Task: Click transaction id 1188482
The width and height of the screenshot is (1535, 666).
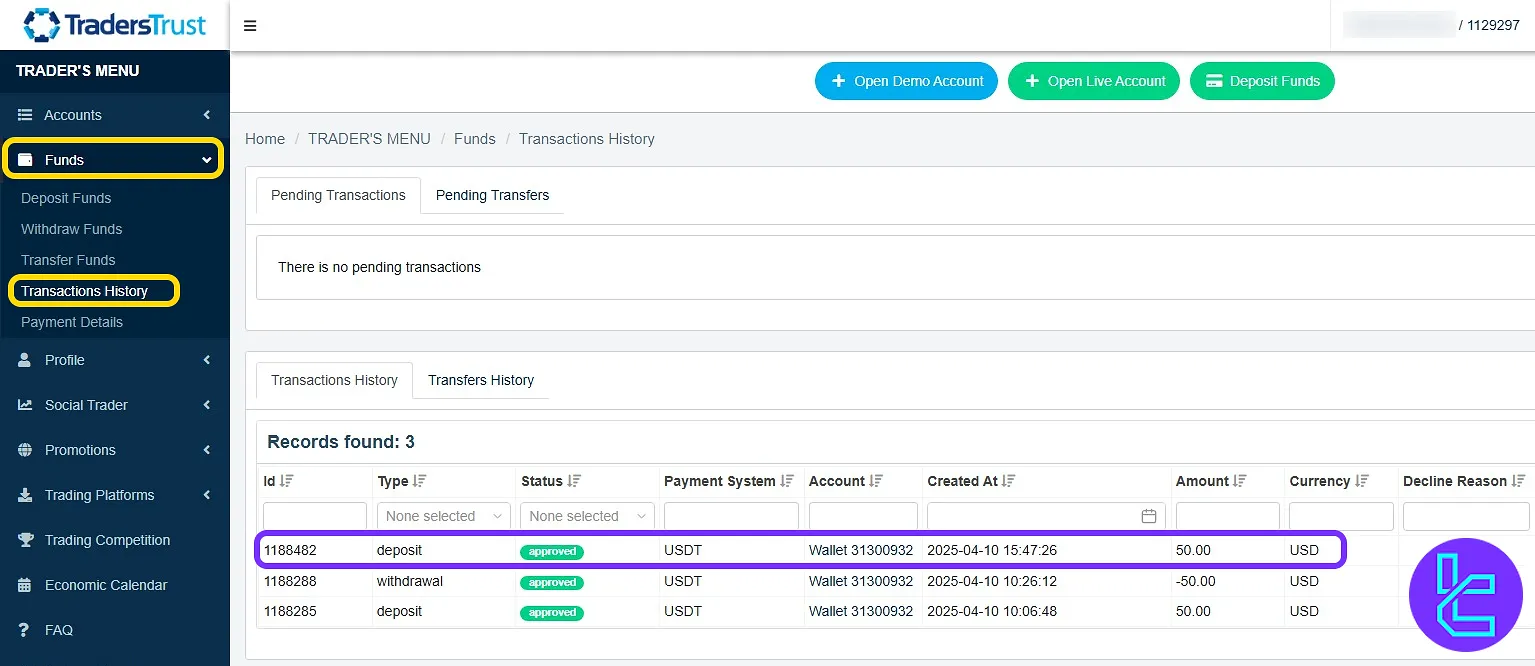Action: coord(290,550)
